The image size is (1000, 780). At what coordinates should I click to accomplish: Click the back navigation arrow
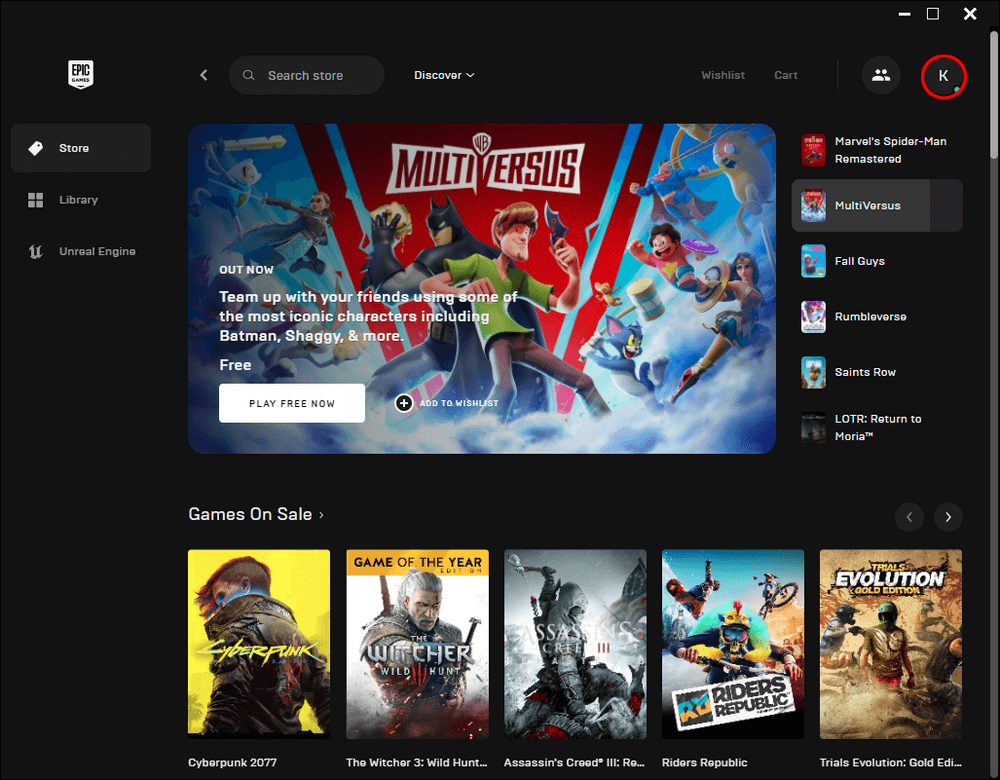203,75
